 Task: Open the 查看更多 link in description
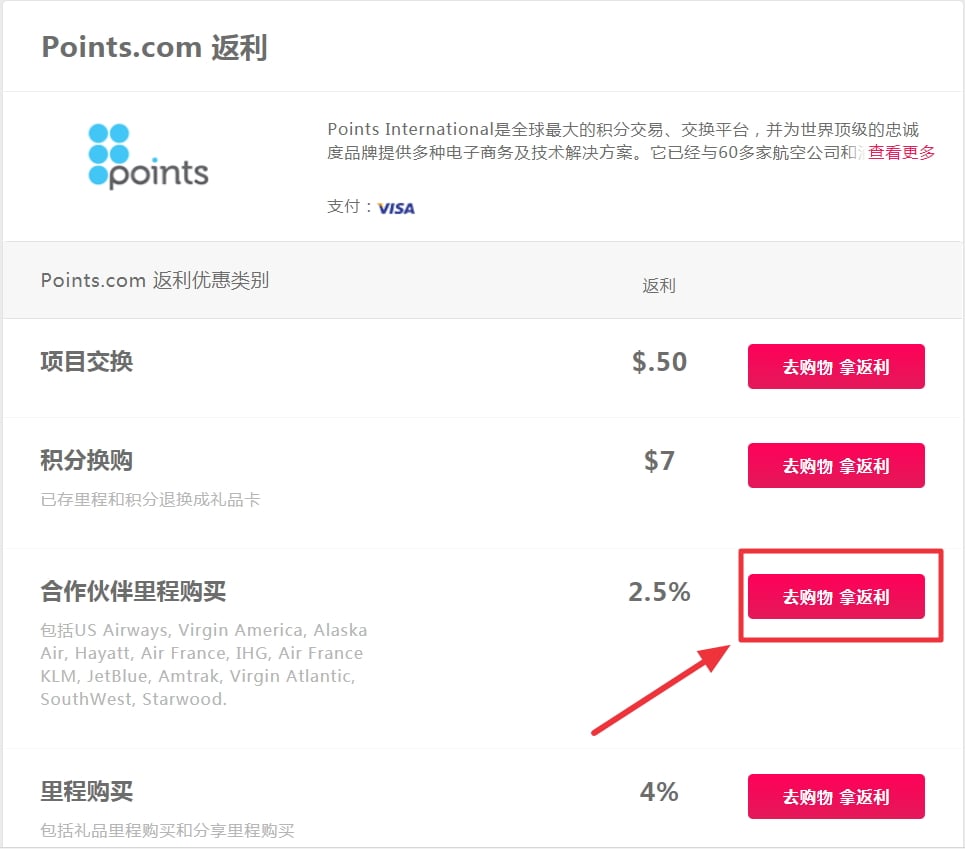901,152
